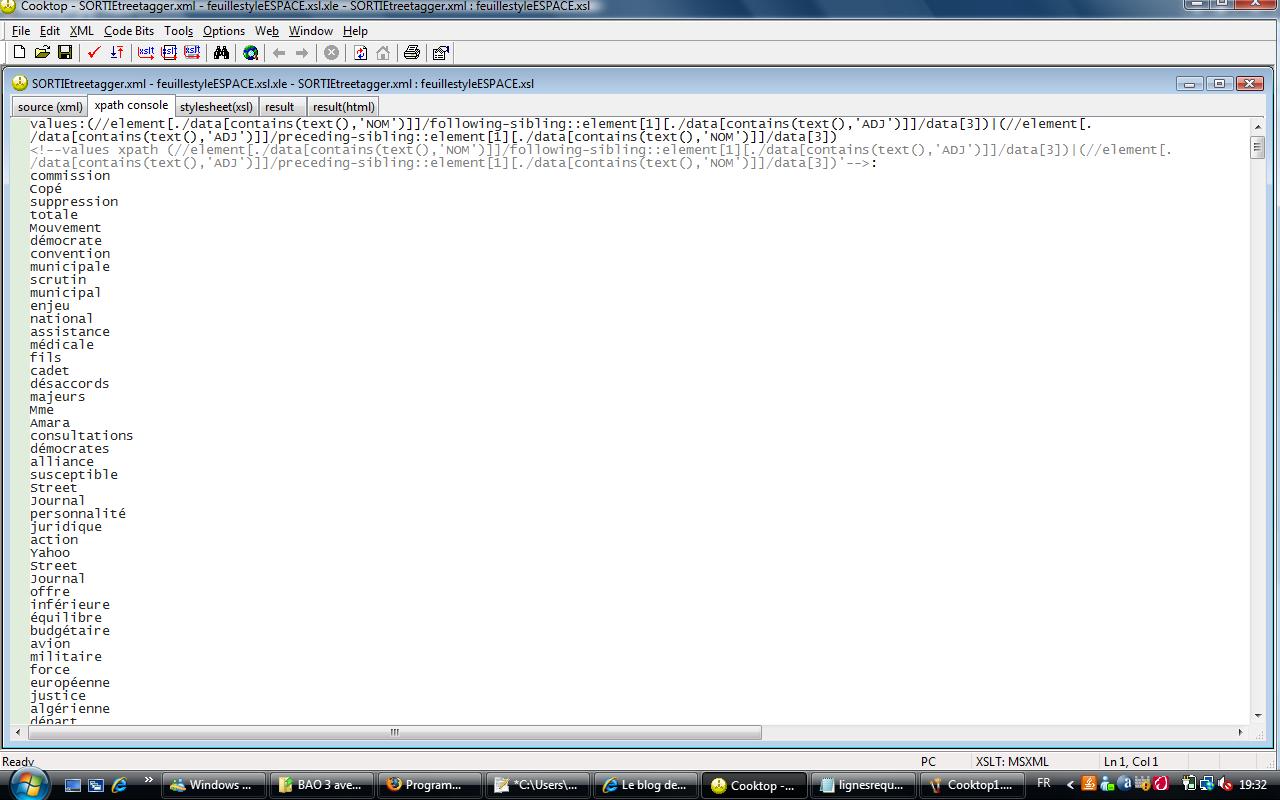The height and width of the screenshot is (800, 1280).
Task: Click the horizontal scrollbar thumb
Action: point(394,732)
